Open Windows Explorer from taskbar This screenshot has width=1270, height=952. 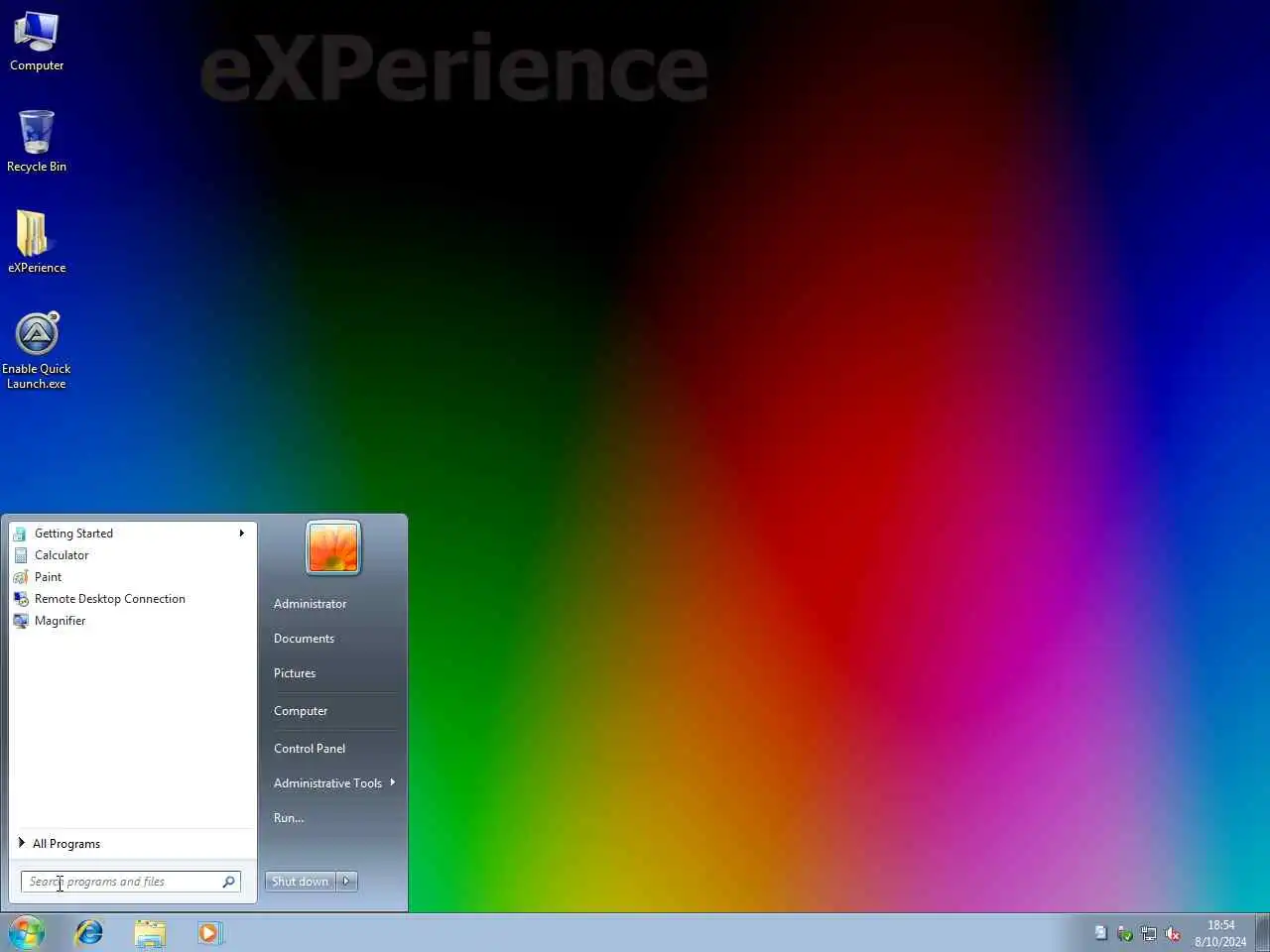(150, 933)
